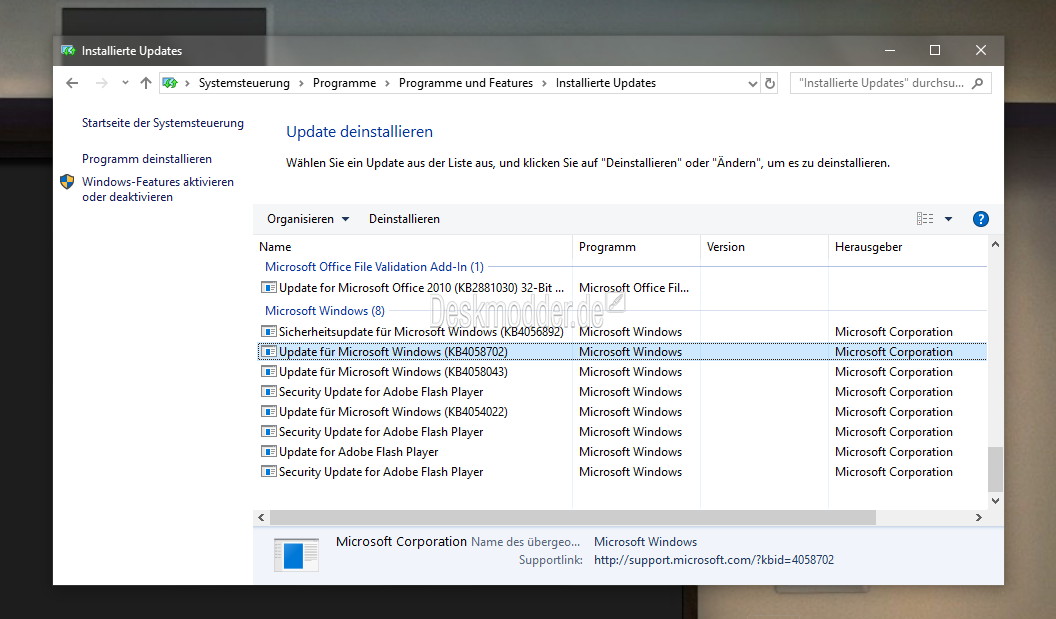Click the icon of the KB4056892 update
The image size is (1056, 619).
tap(269, 331)
